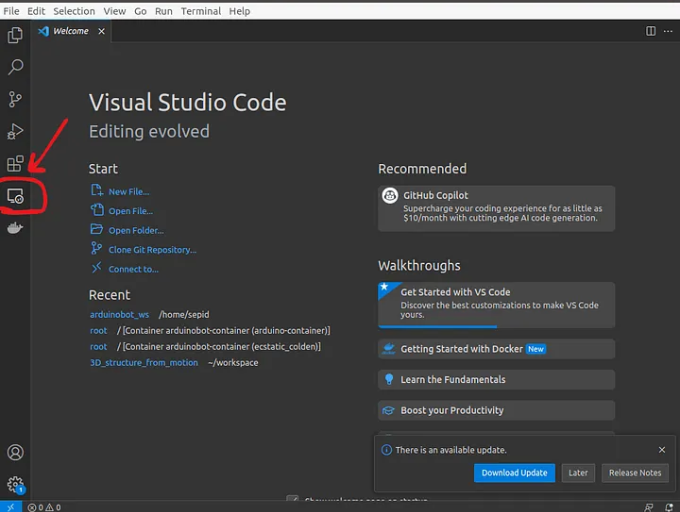Open the Accounts menu icon

pos(15,452)
